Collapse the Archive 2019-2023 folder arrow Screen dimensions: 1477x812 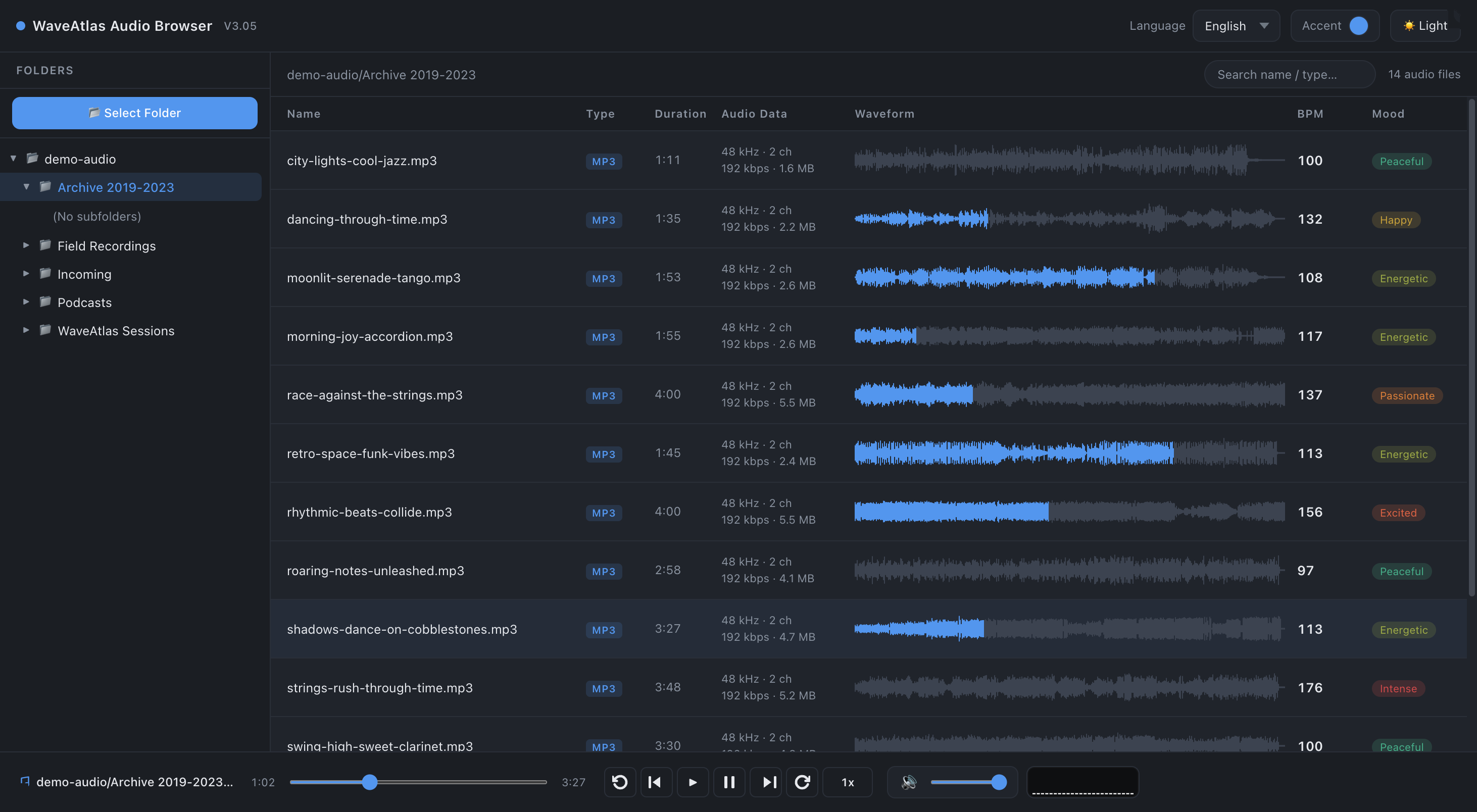click(x=26, y=187)
